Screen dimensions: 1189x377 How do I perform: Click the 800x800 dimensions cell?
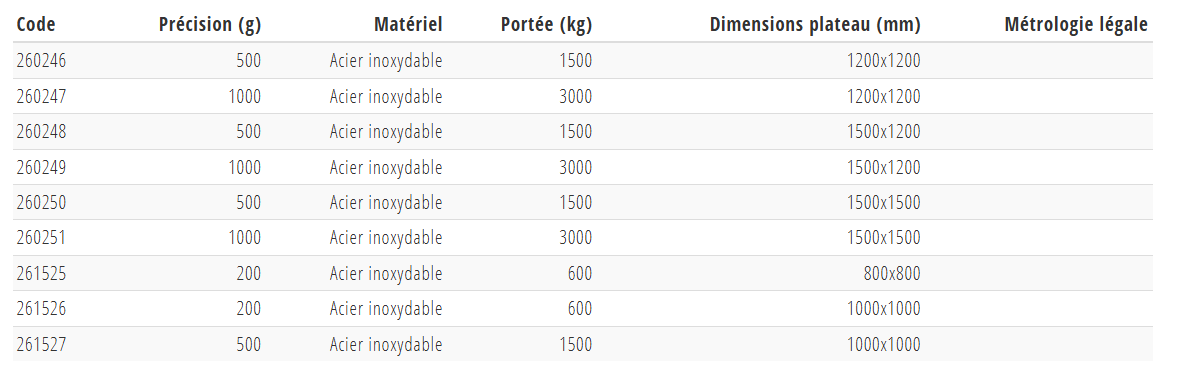click(892, 273)
